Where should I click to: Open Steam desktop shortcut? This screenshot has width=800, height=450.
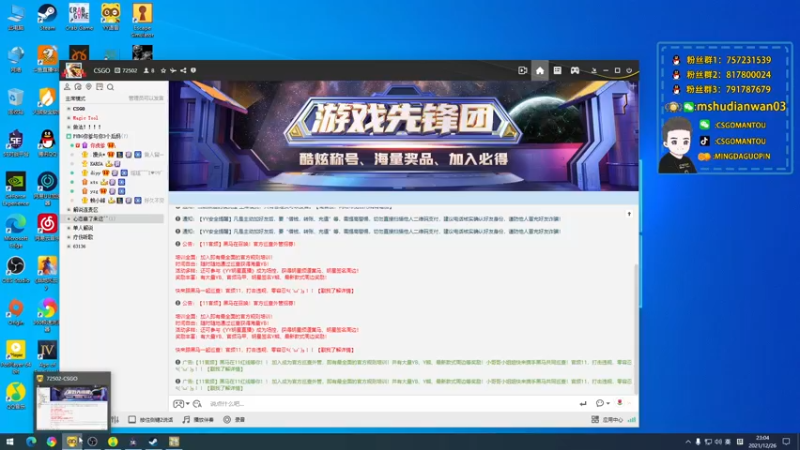click(47, 17)
